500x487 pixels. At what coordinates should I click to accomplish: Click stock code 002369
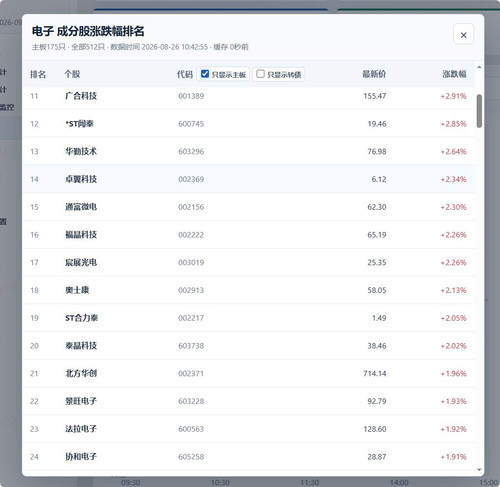191,179
